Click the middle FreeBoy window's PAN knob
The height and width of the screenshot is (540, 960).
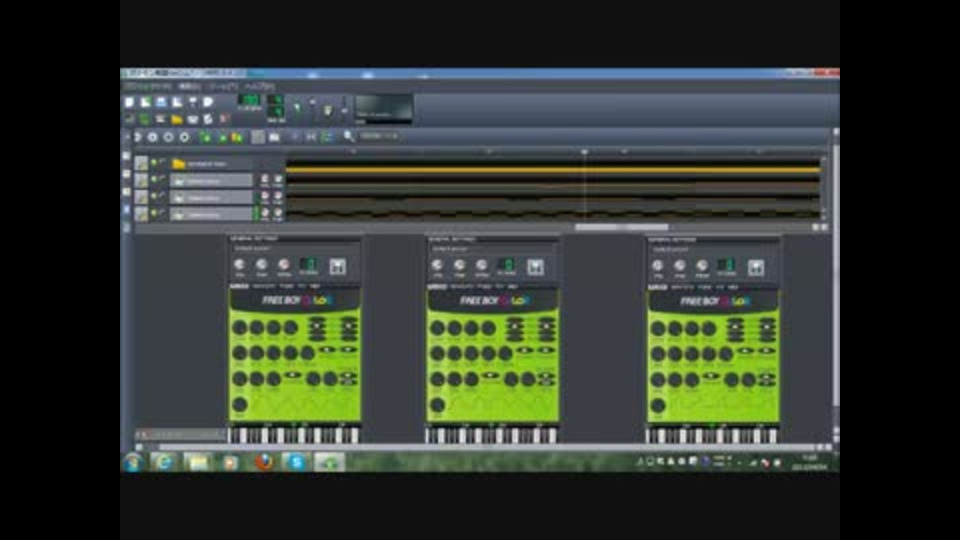459,266
